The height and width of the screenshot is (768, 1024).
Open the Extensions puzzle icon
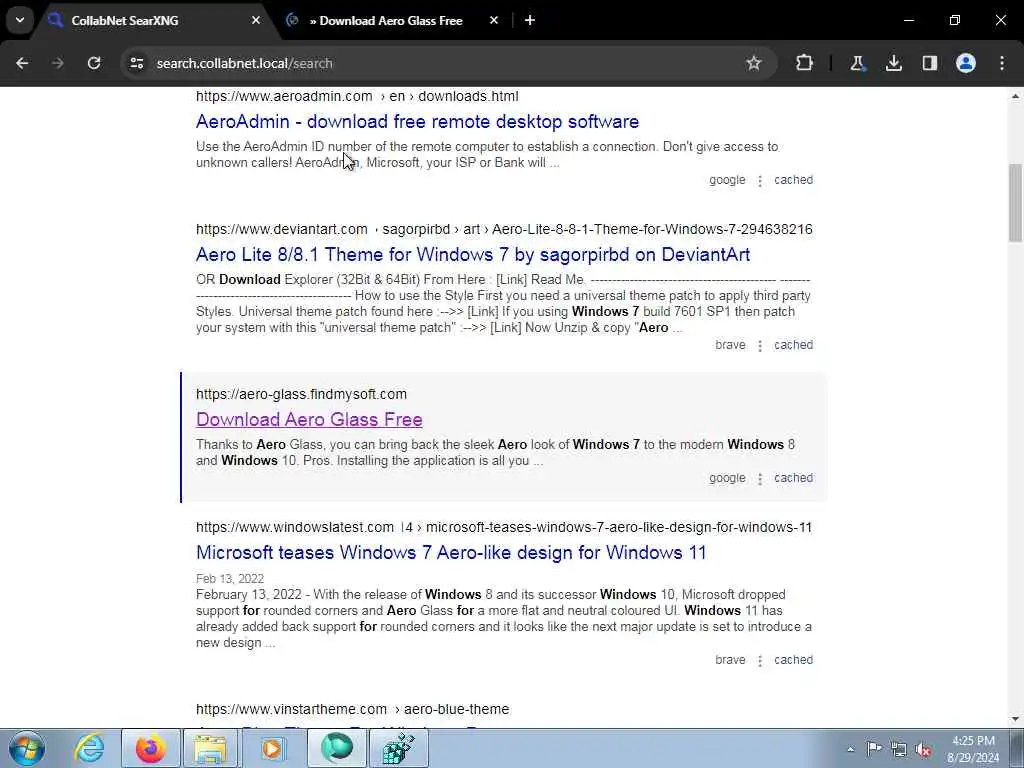[x=805, y=63]
